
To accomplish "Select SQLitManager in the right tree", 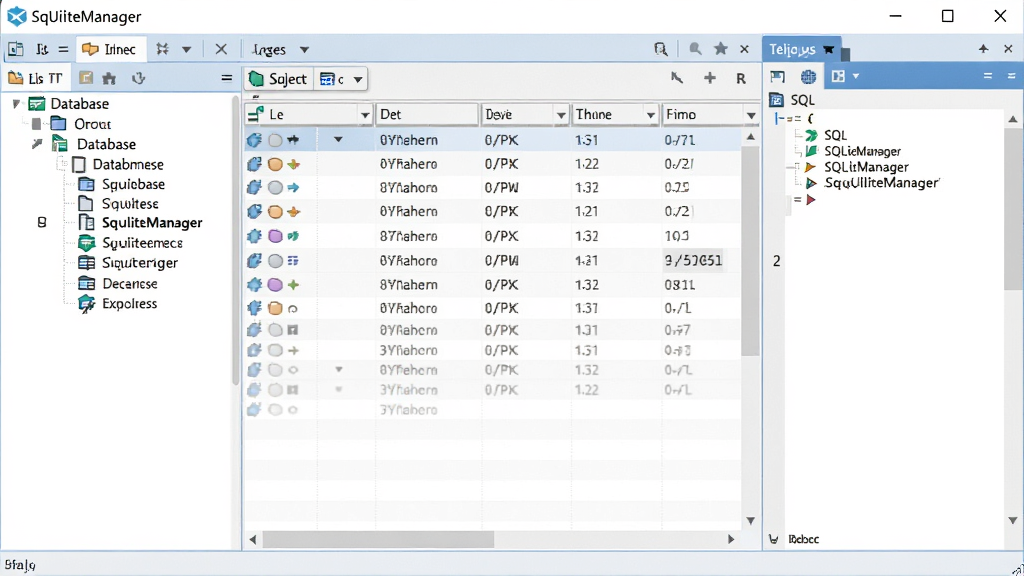I will [x=866, y=167].
